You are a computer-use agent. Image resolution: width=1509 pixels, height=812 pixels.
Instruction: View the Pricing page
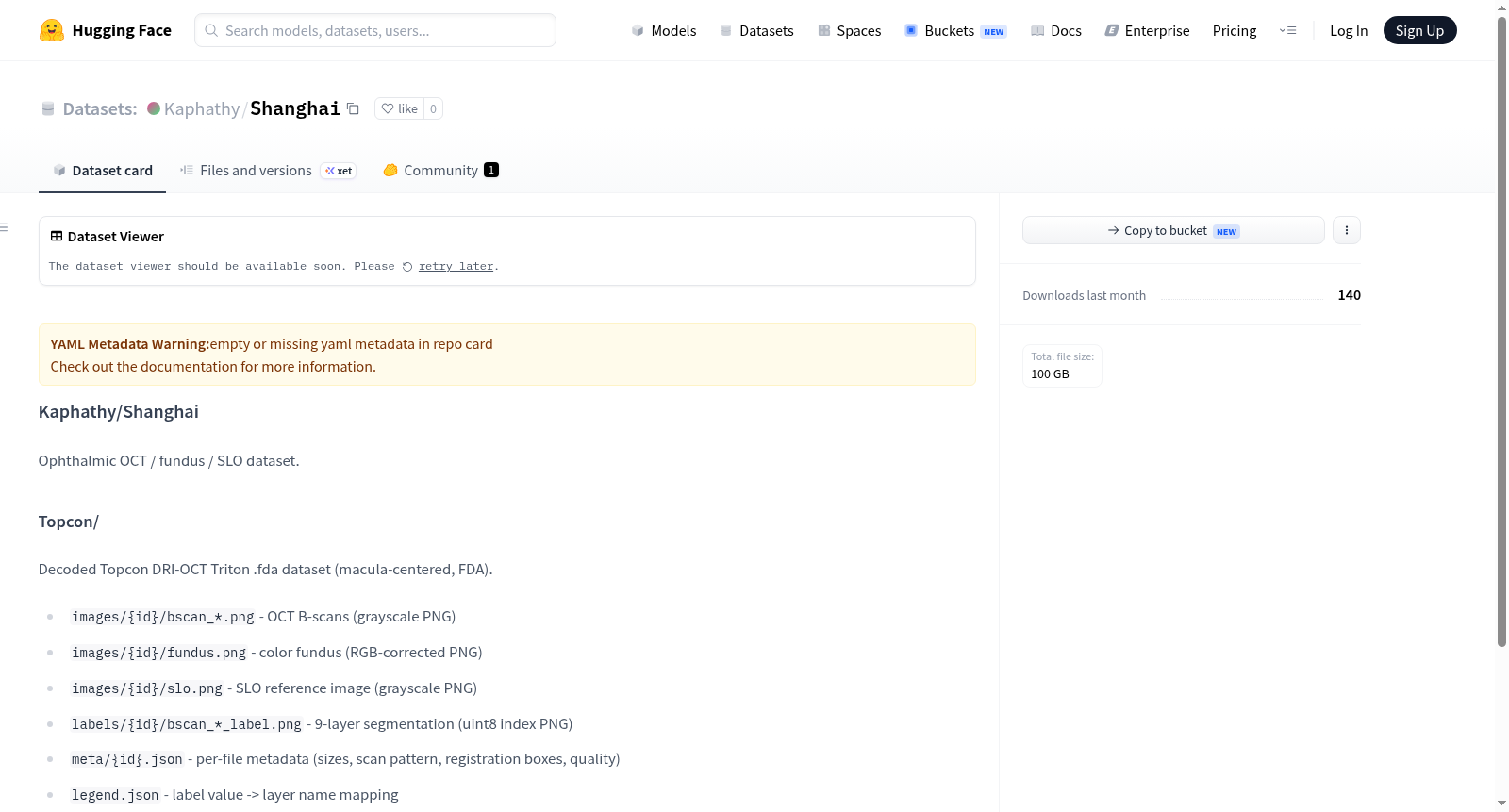(x=1235, y=30)
